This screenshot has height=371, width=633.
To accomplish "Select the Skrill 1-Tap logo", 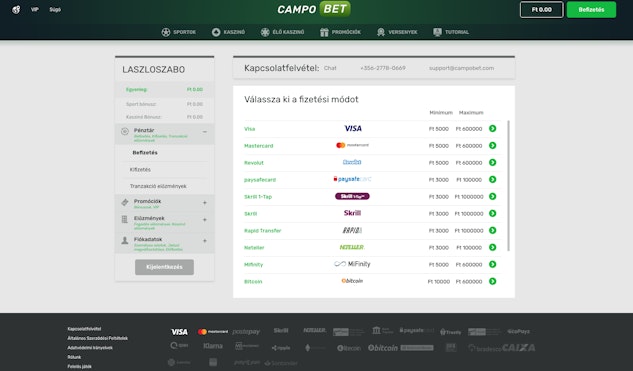I will tap(352, 196).
